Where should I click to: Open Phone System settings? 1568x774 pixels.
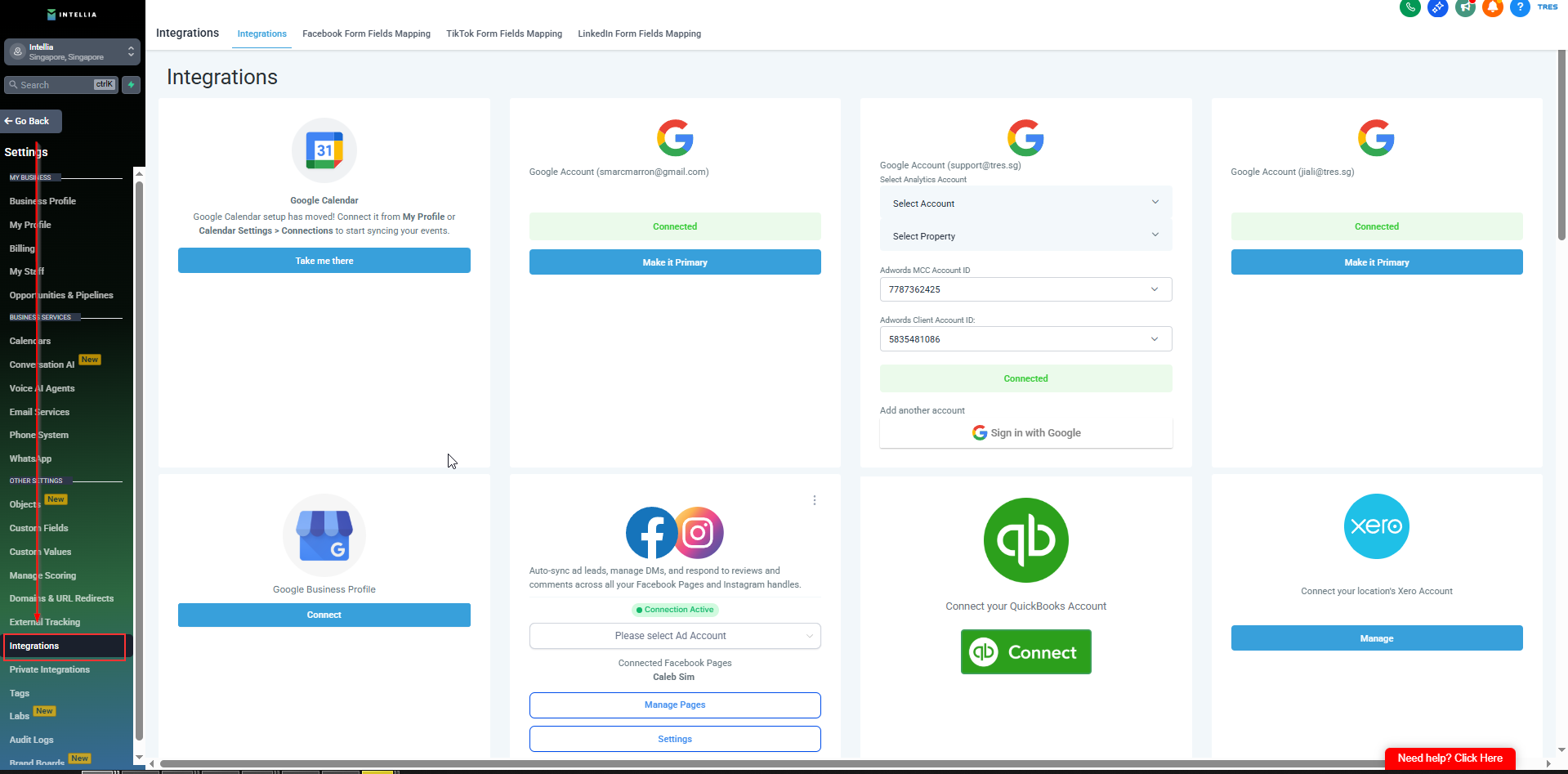pyautogui.click(x=39, y=435)
